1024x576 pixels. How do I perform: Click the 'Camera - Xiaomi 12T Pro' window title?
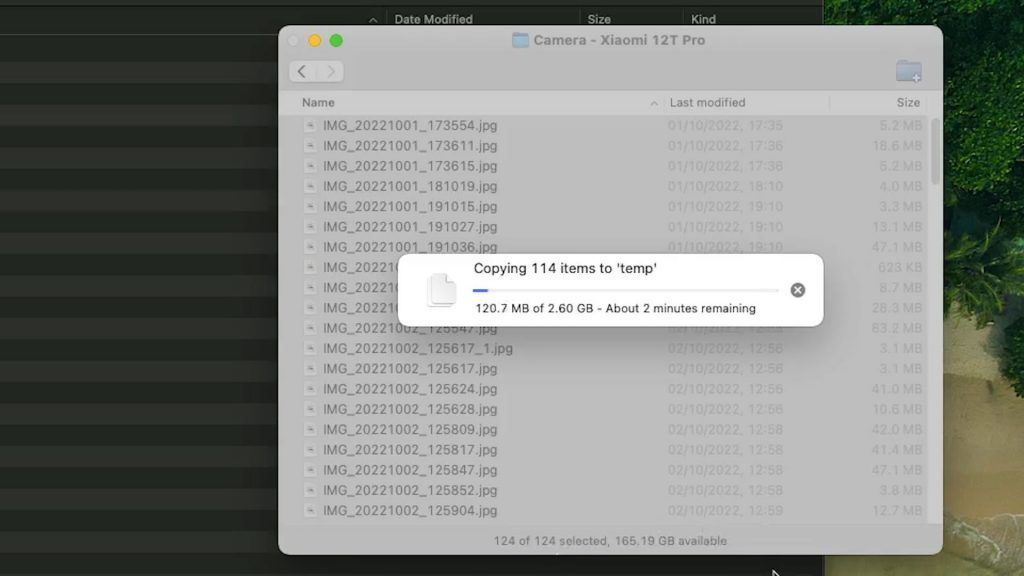click(619, 40)
